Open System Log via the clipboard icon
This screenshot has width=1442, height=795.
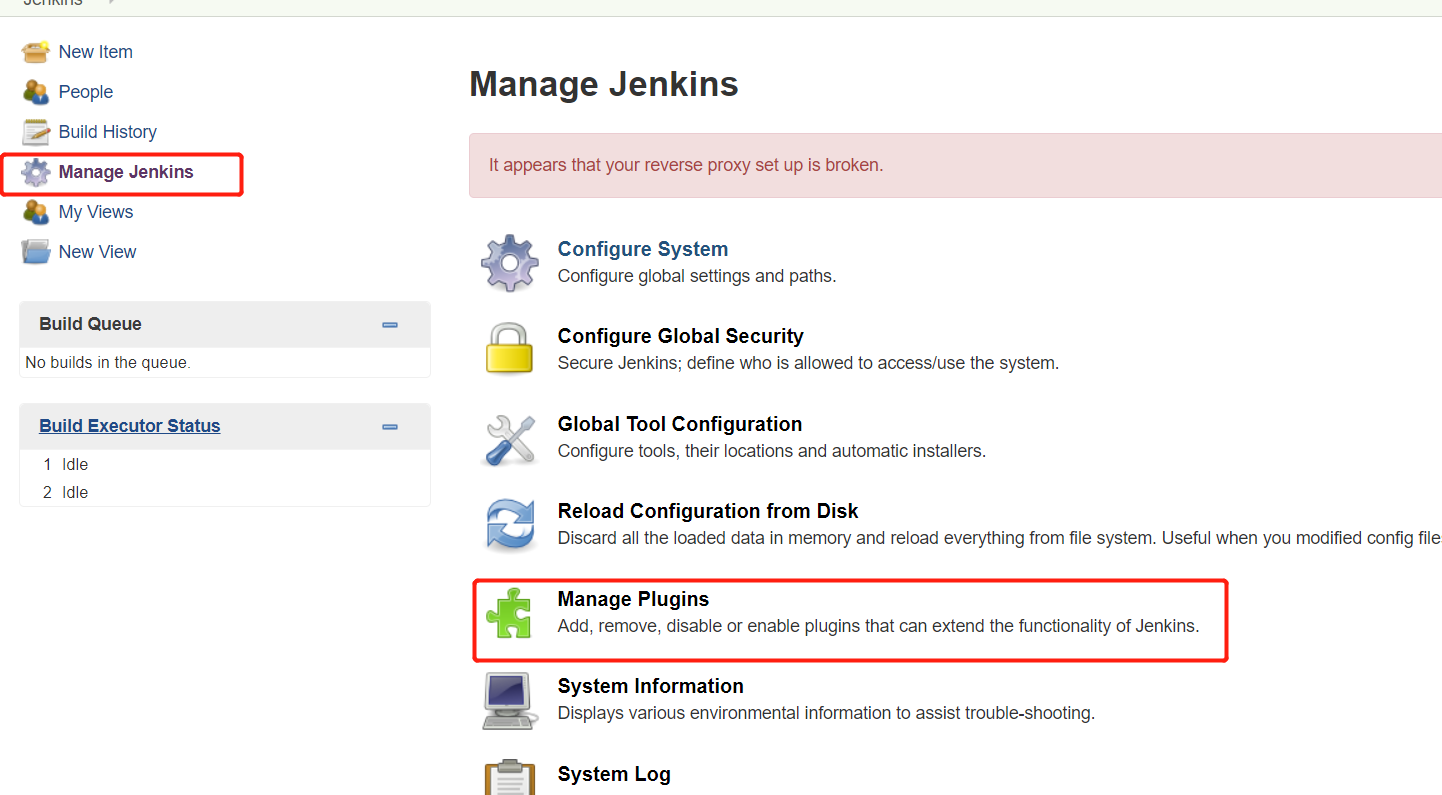coord(510,777)
